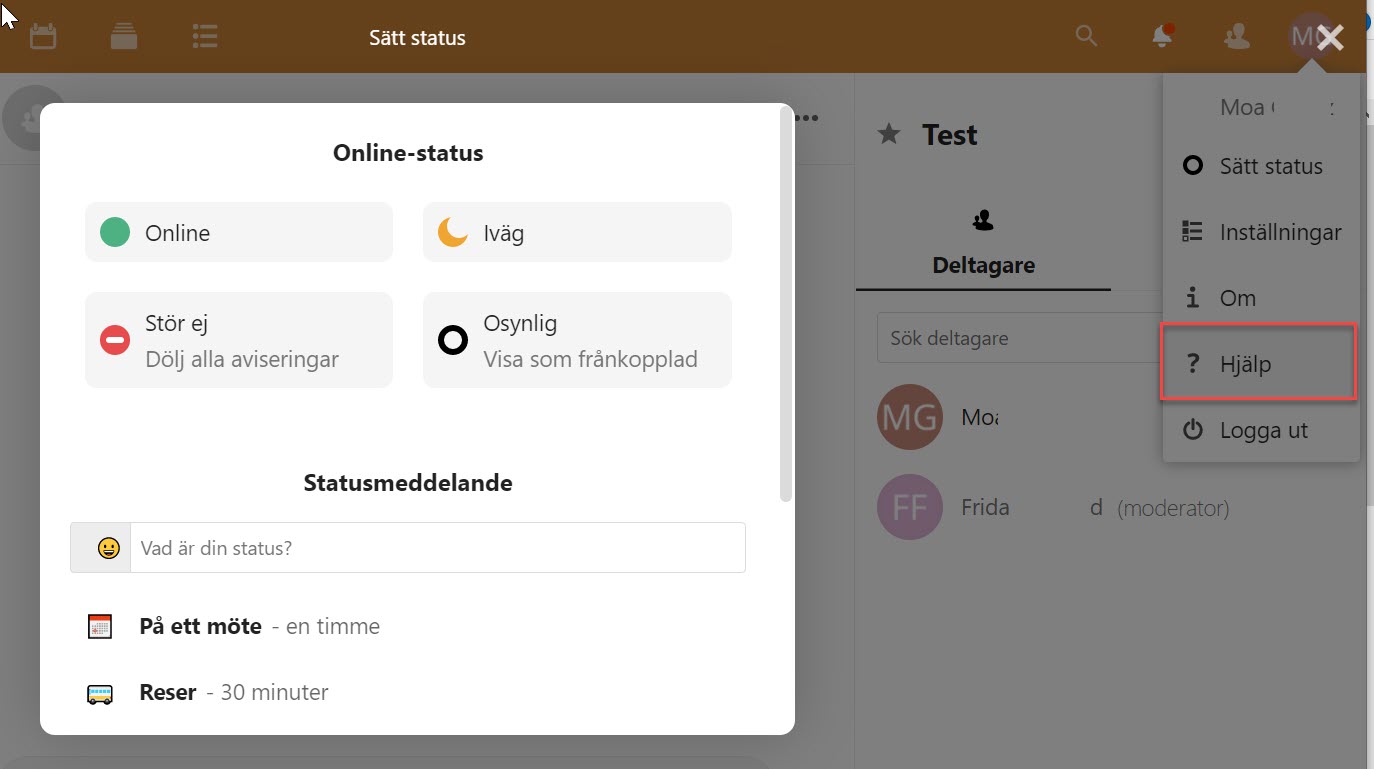Open Hjälp in user menu
The image size is (1374, 769).
coord(1258,364)
